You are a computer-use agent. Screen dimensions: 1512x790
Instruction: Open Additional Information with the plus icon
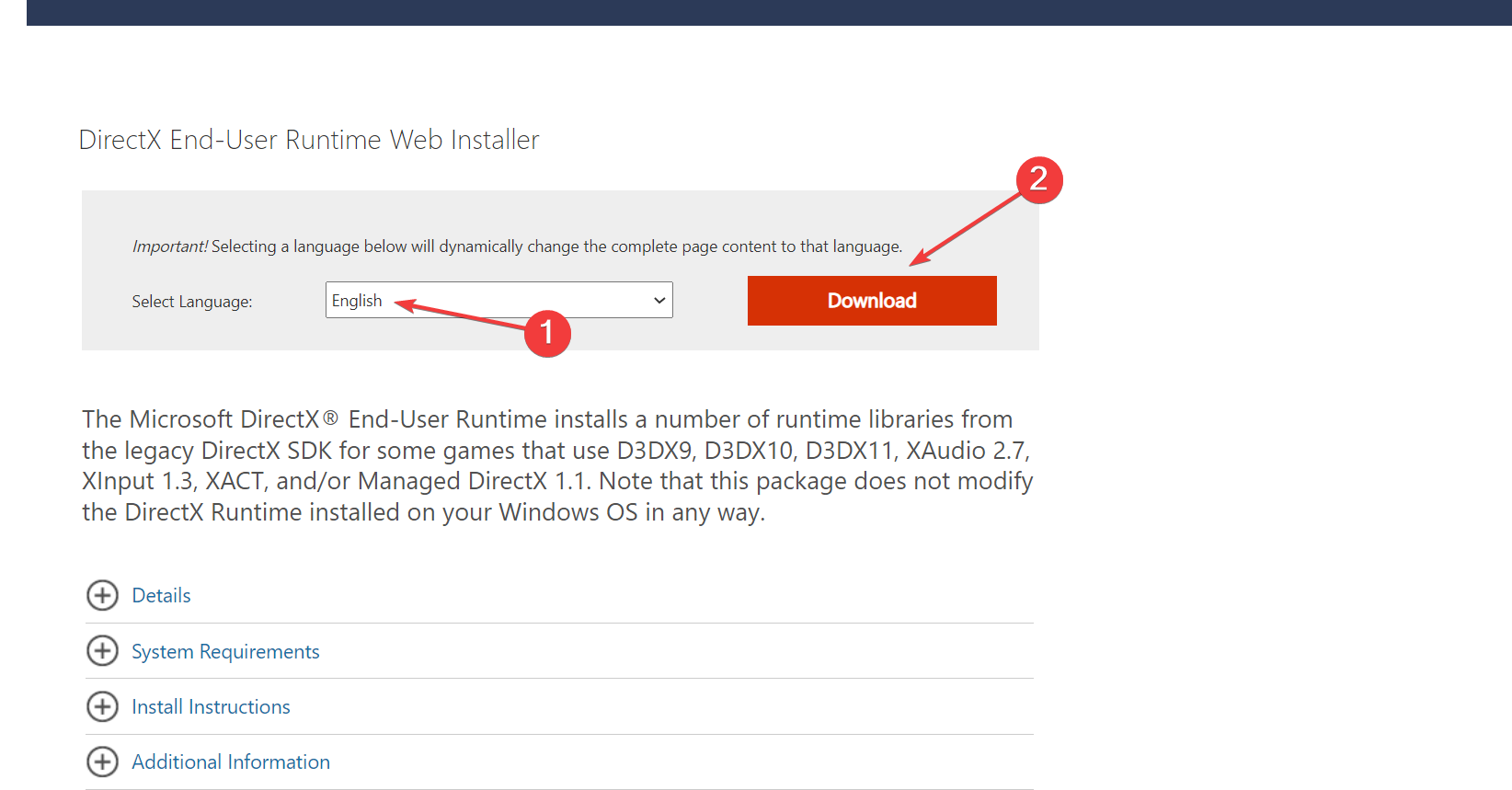[x=102, y=761]
